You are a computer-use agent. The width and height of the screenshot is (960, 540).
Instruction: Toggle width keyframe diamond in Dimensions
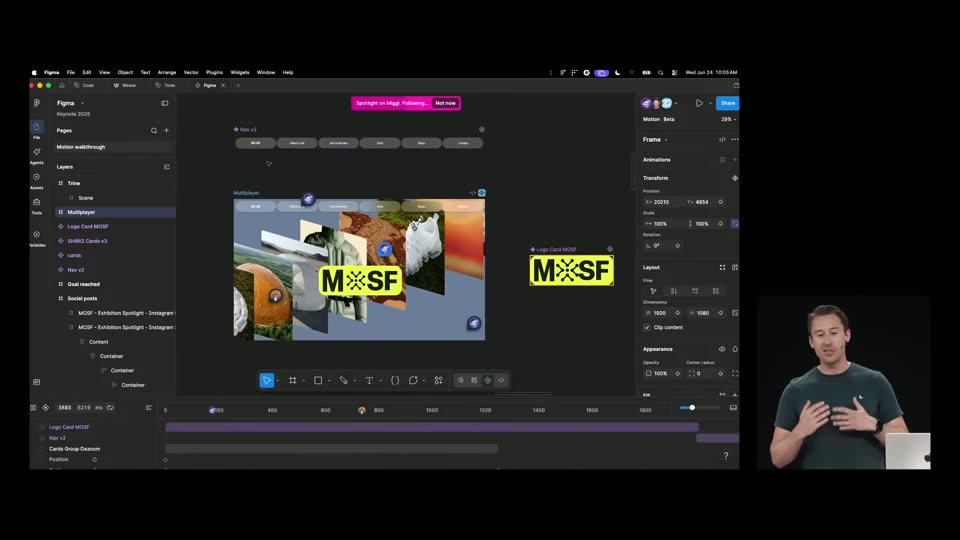tap(677, 313)
